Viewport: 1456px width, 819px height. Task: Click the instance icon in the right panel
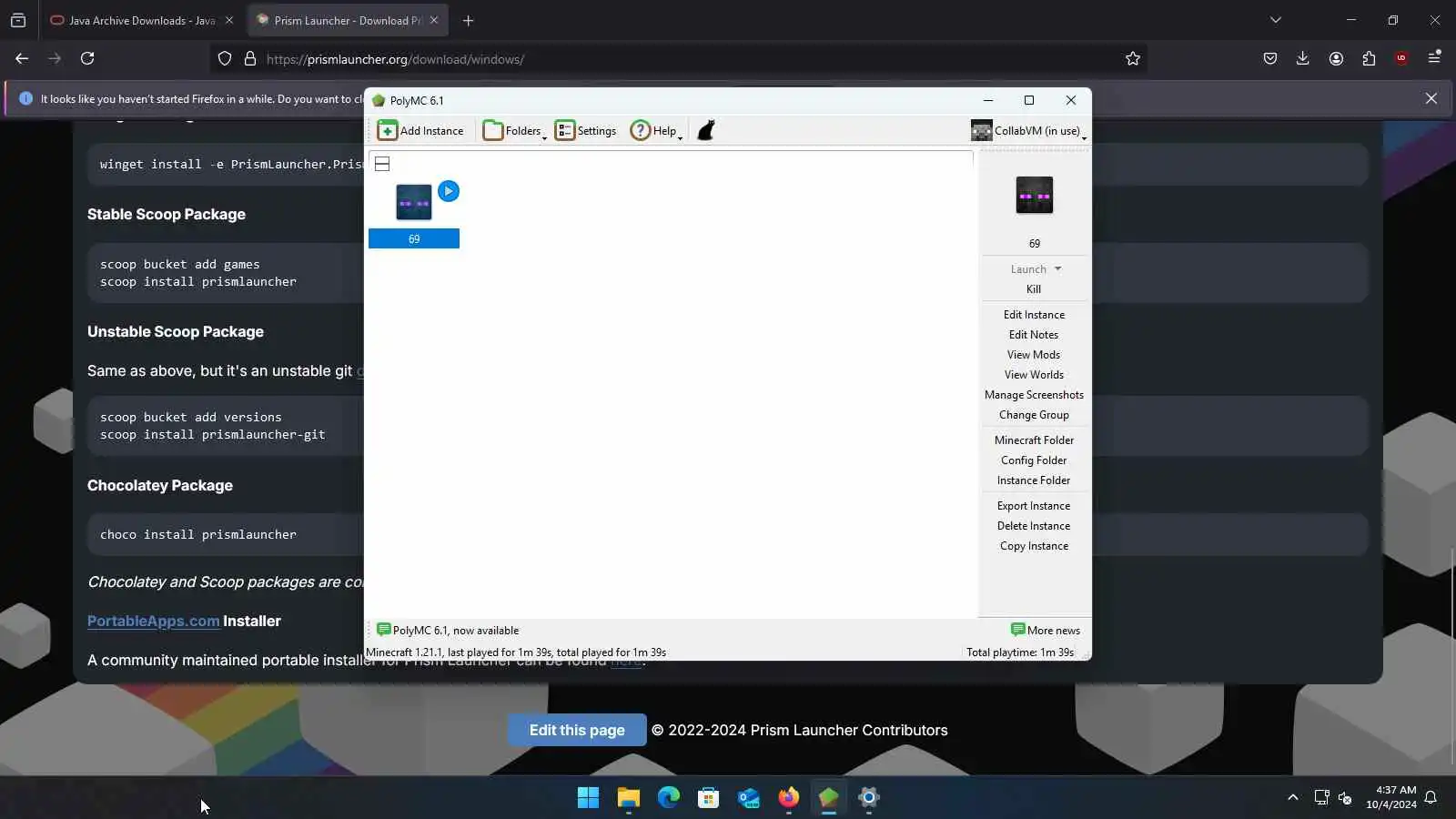(1035, 195)
